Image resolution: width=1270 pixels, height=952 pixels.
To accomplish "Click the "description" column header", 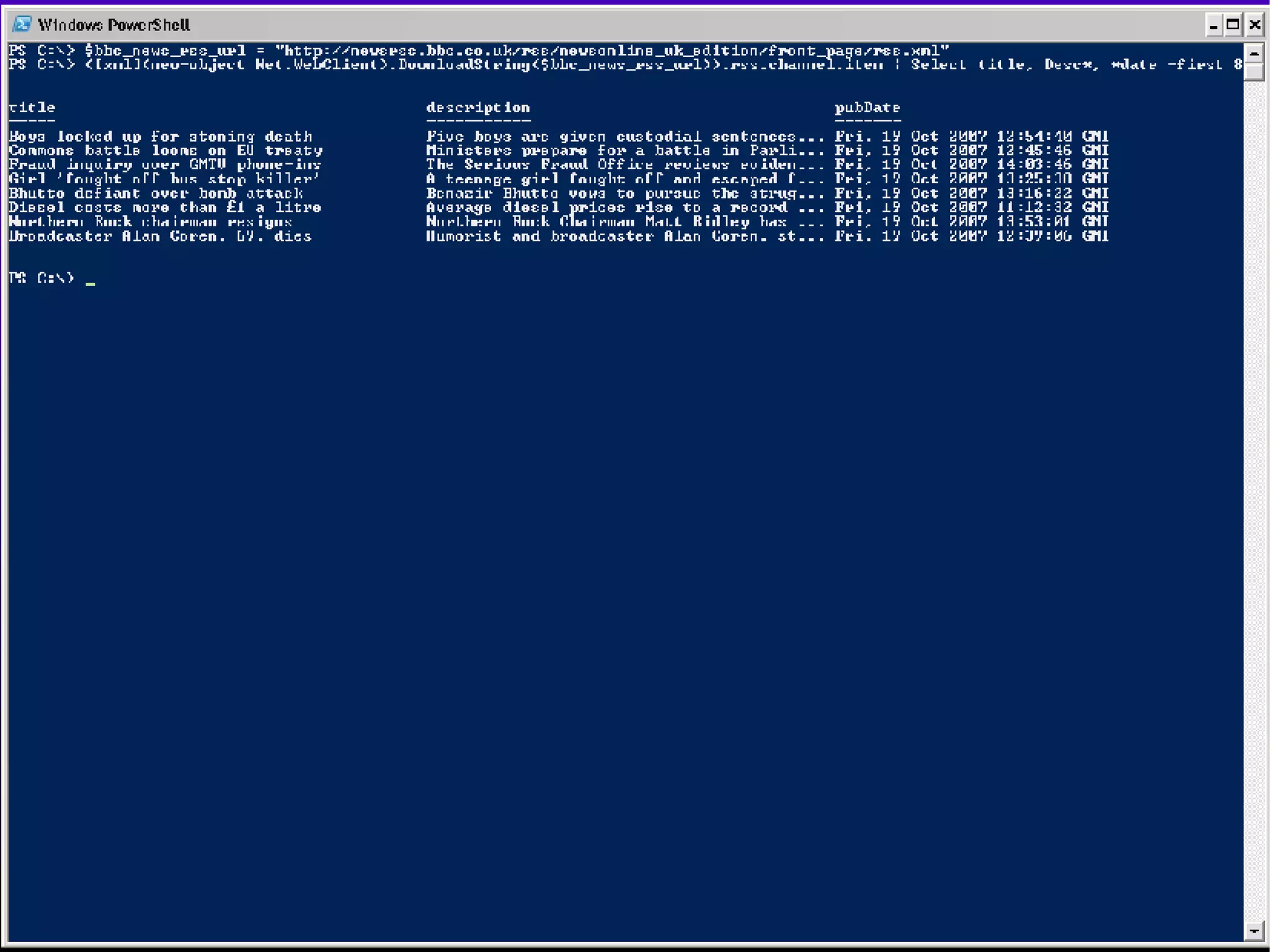I will [x=477, y=107].
